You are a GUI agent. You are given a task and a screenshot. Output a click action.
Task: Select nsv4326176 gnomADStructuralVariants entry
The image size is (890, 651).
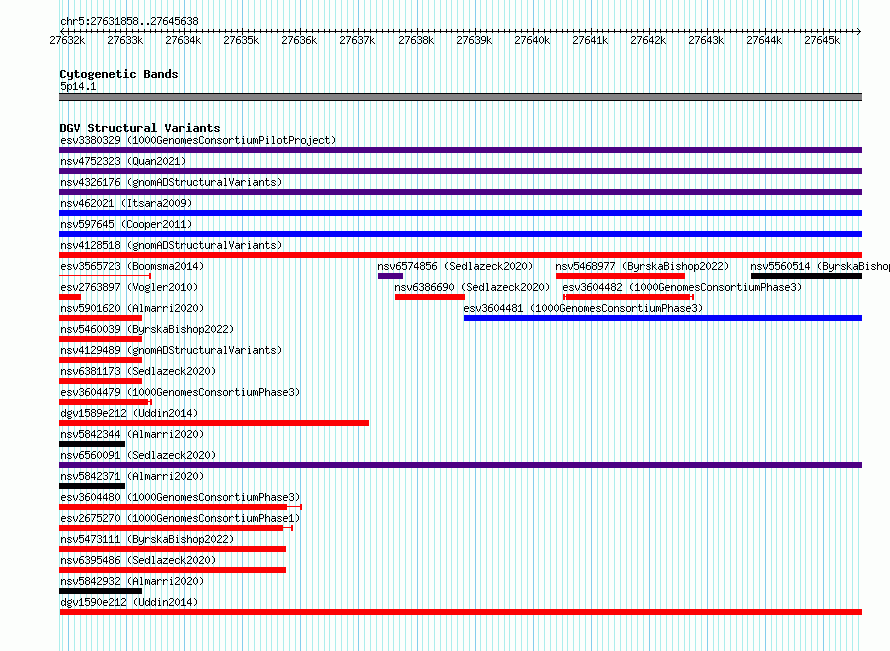point(171,182)
